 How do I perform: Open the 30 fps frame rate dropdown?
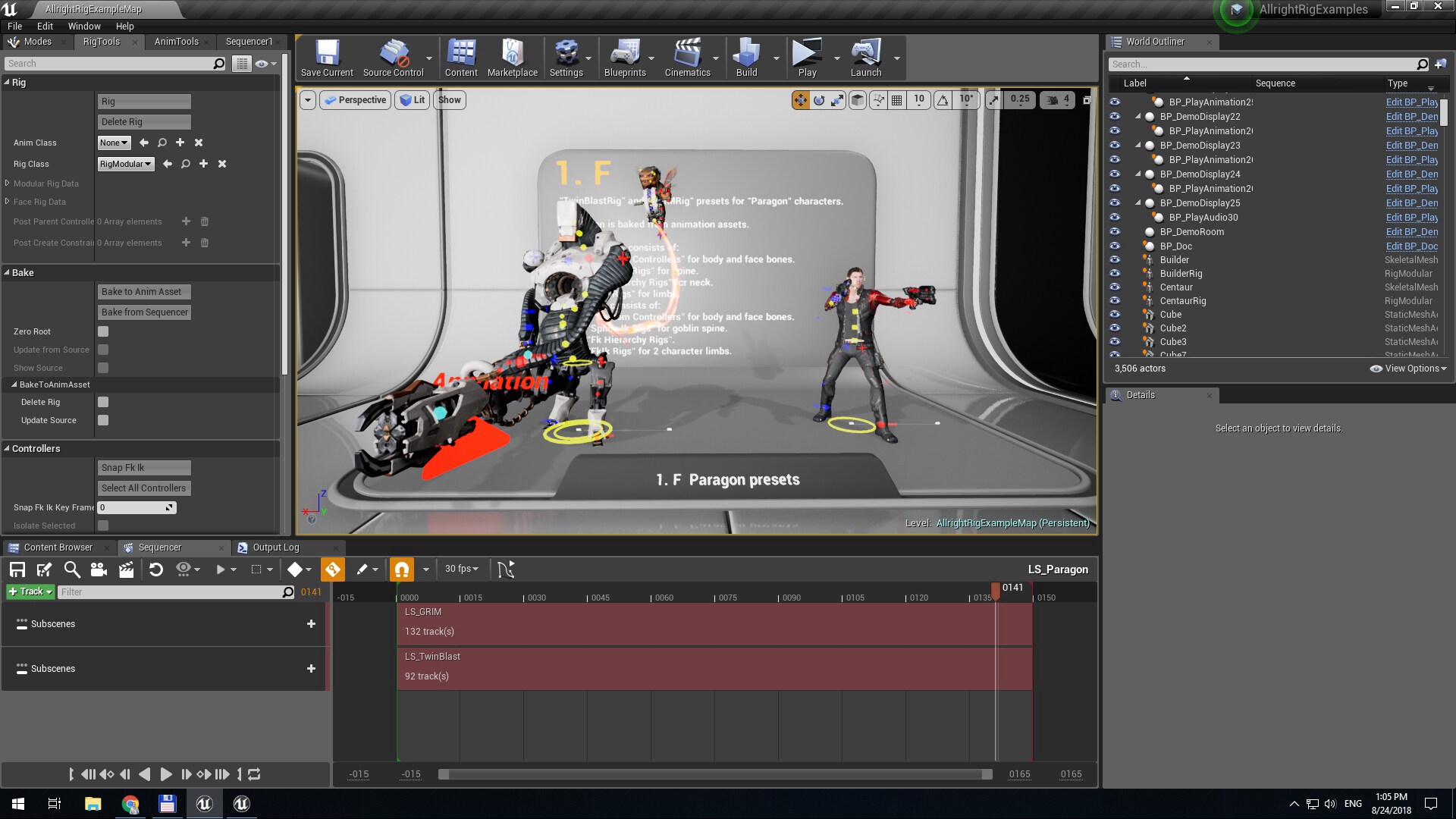point(462,569)
